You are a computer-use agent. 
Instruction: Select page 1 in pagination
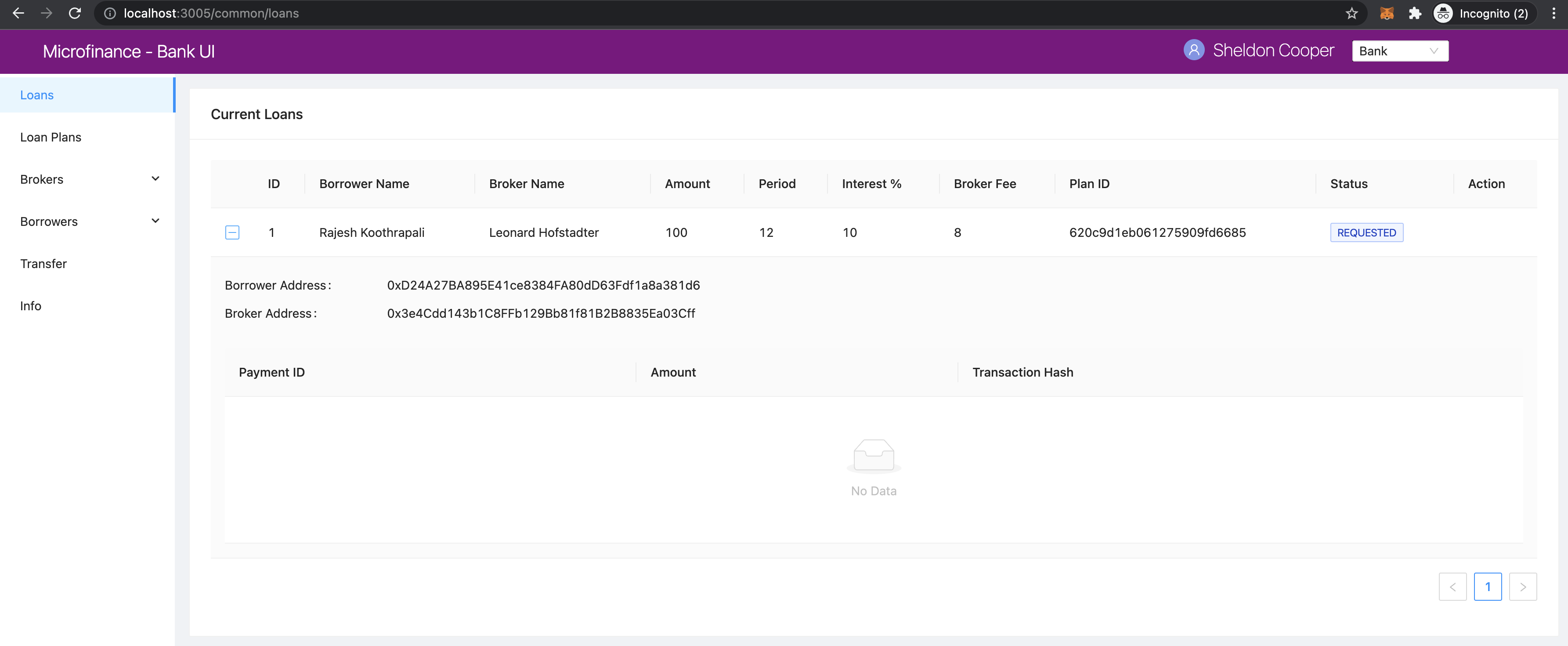tap(1488, 587)
